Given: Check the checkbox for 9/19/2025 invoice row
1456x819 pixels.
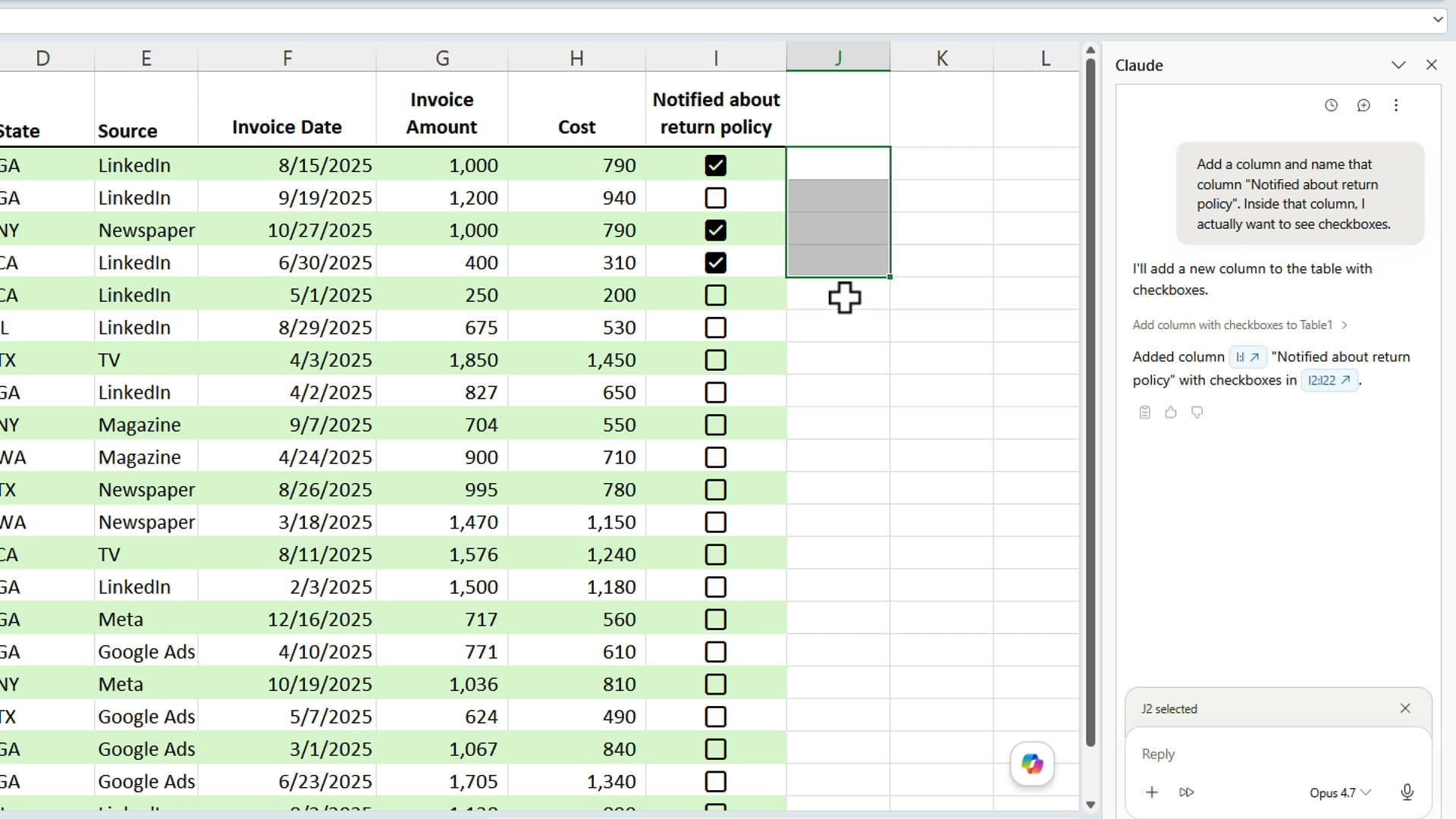Looking at the screenshot, I should (x=715, y=198).
